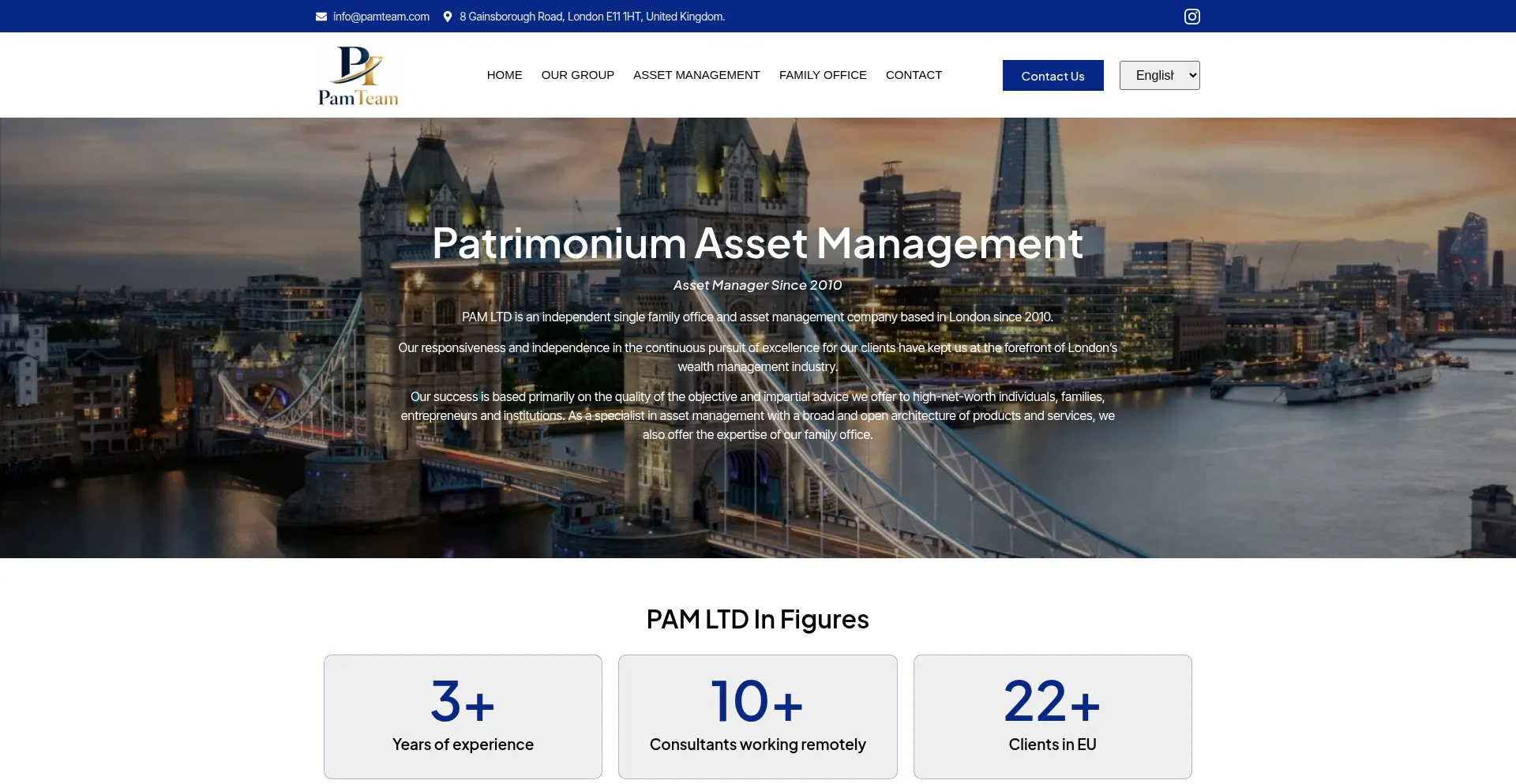Click the PamTeam logo
The height and width of the screenshot is (784, 1516).
point(358,76)
